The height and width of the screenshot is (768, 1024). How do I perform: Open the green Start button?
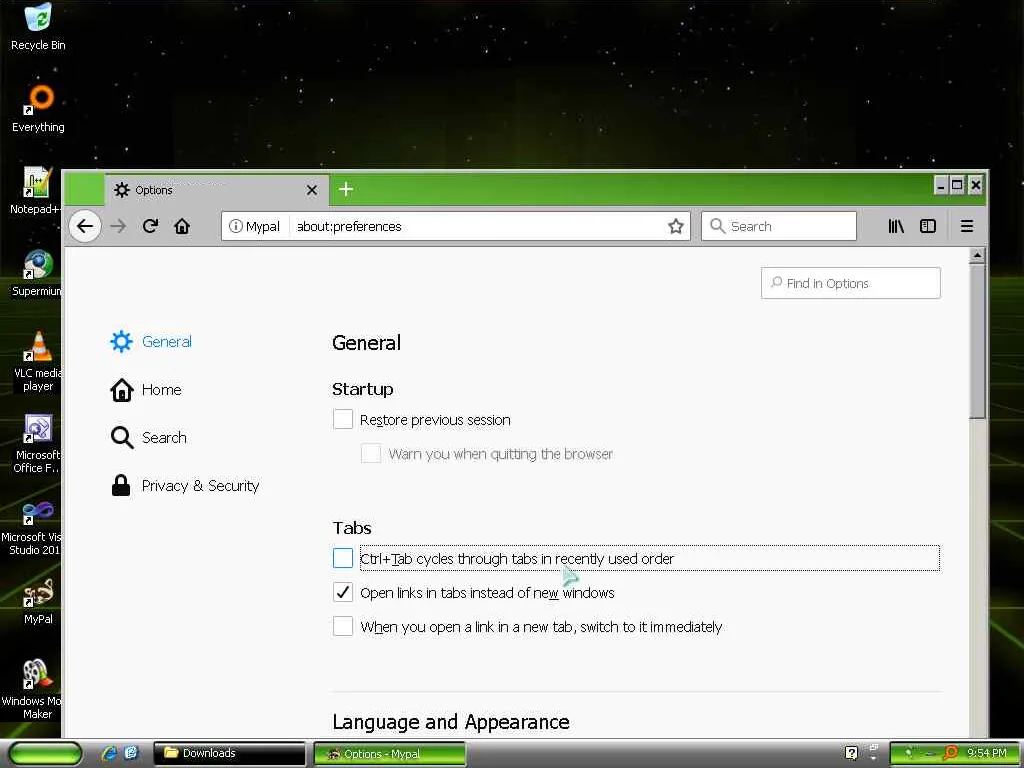click(x=44, y=753)
